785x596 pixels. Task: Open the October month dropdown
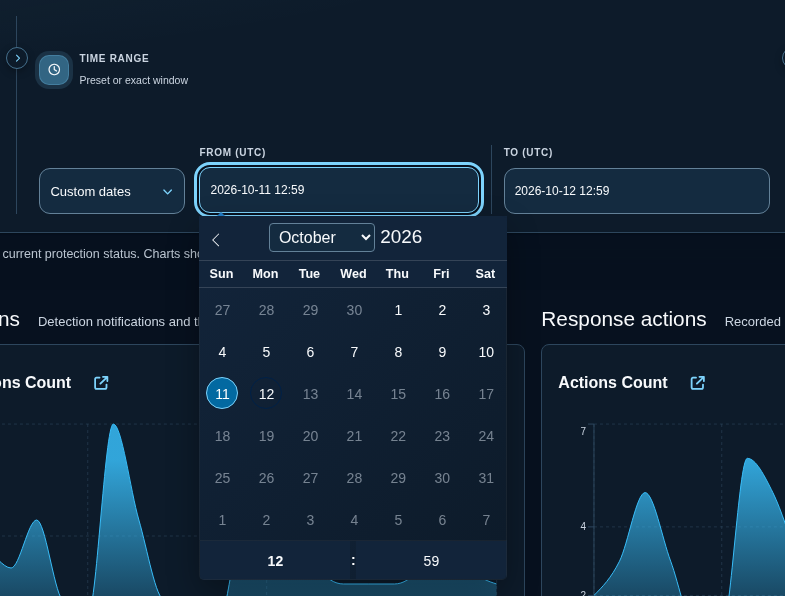(x=321, y=237)
